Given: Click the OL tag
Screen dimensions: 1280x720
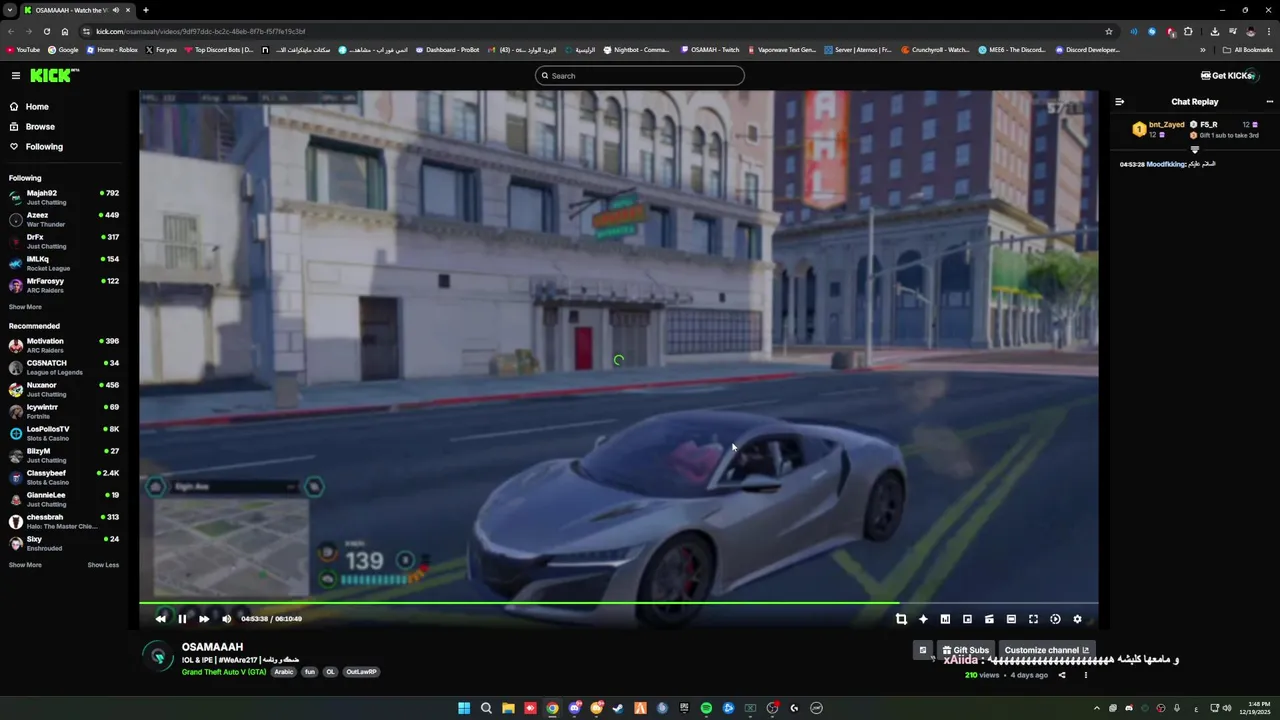Looking at the screenshot, I should pos(331,672).
